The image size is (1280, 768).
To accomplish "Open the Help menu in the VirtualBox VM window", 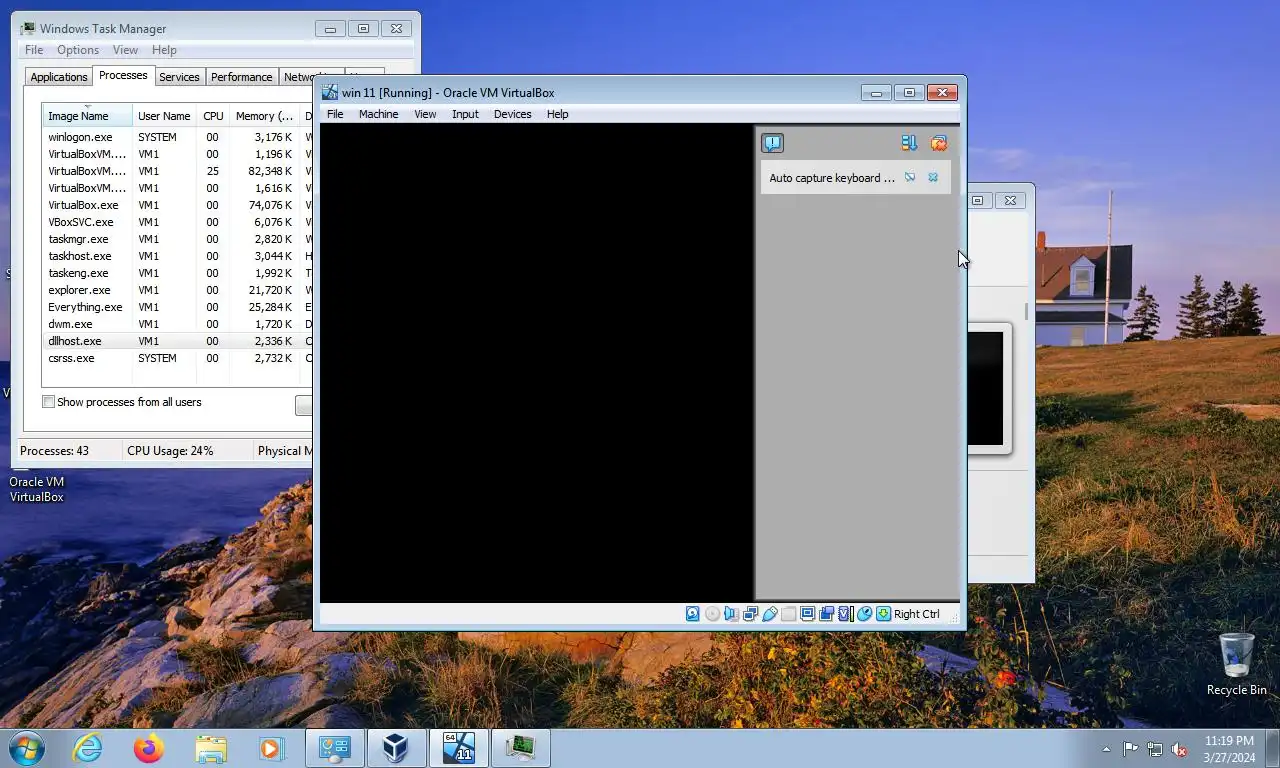I will (x=557, y=114).
